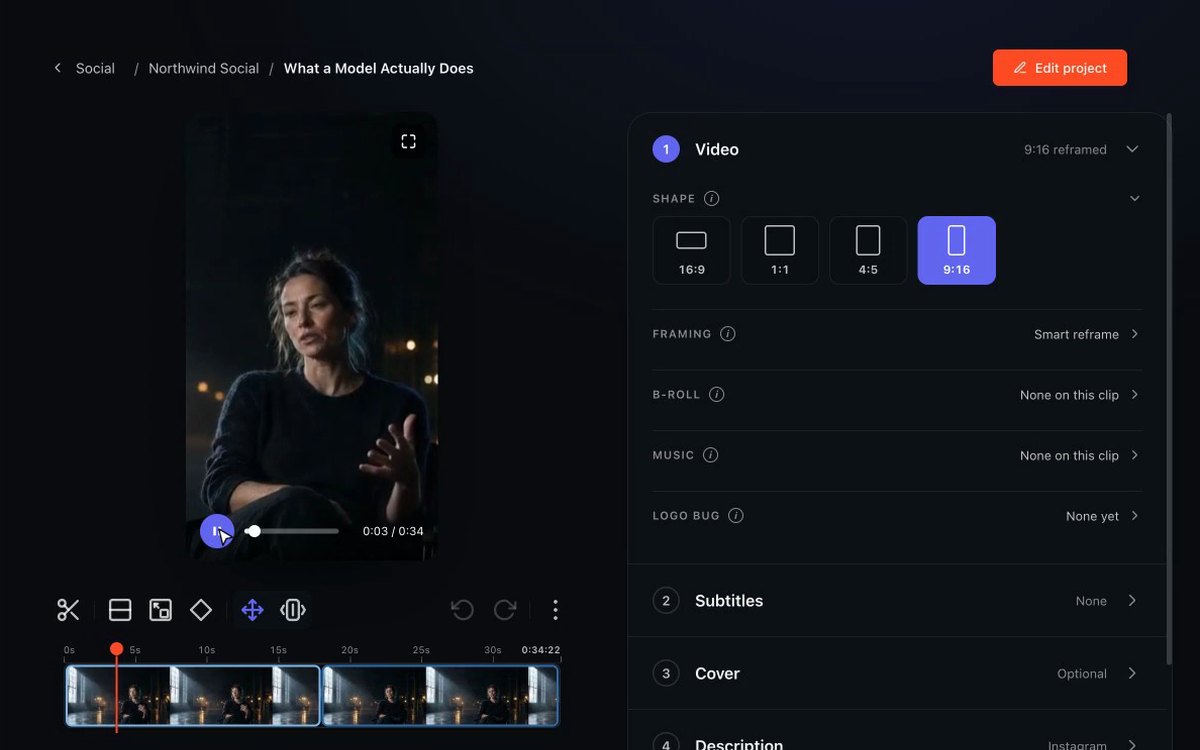This screenshot has width=1200, height=750.
Task: Choose the 4:5 shape
Action: tap(868, 250)
